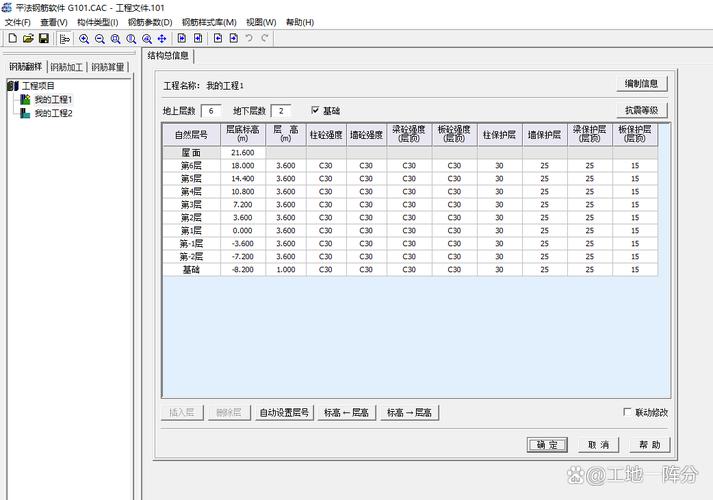Click the New file toolbar icon
This screenshot has height=500, width=713.
pos(13,39)
